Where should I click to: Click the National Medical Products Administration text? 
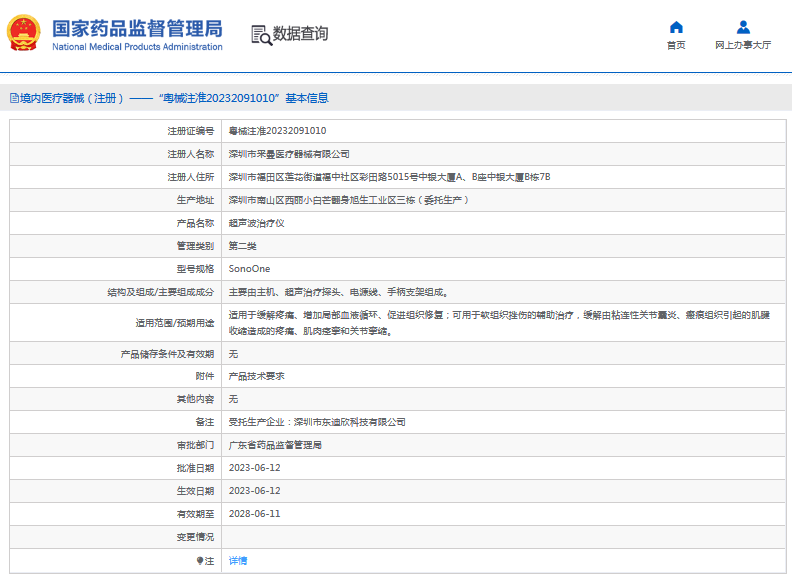pyautogui.click(x=137, y=47)
